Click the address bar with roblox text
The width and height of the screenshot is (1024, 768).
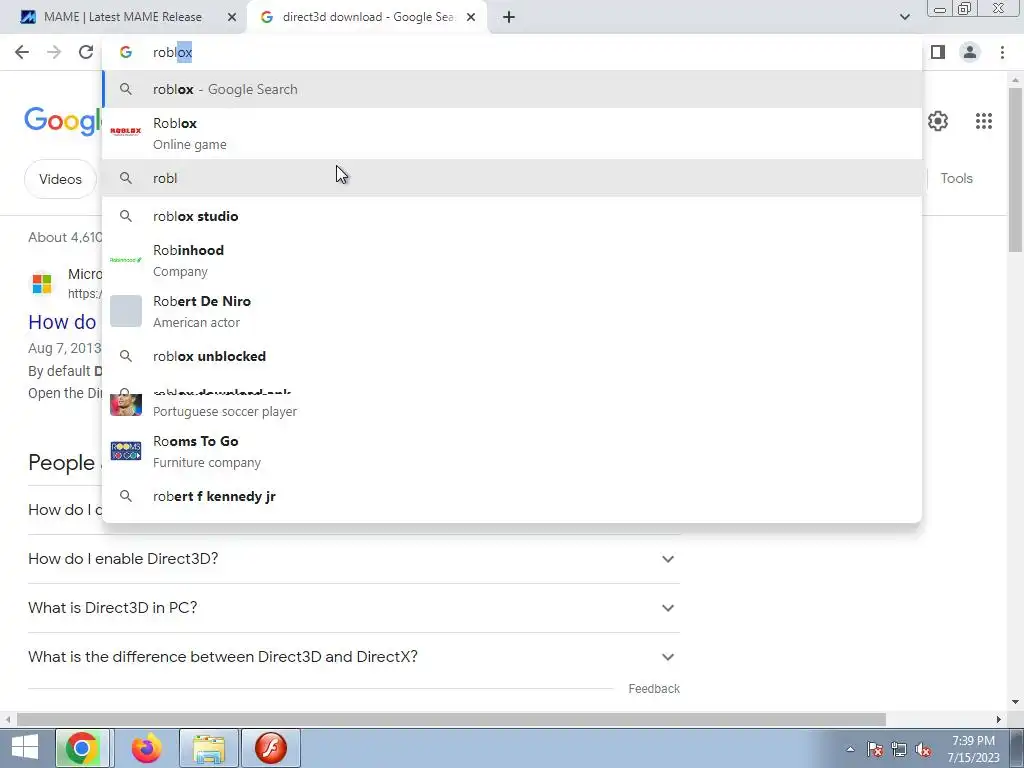coord(512,52)
